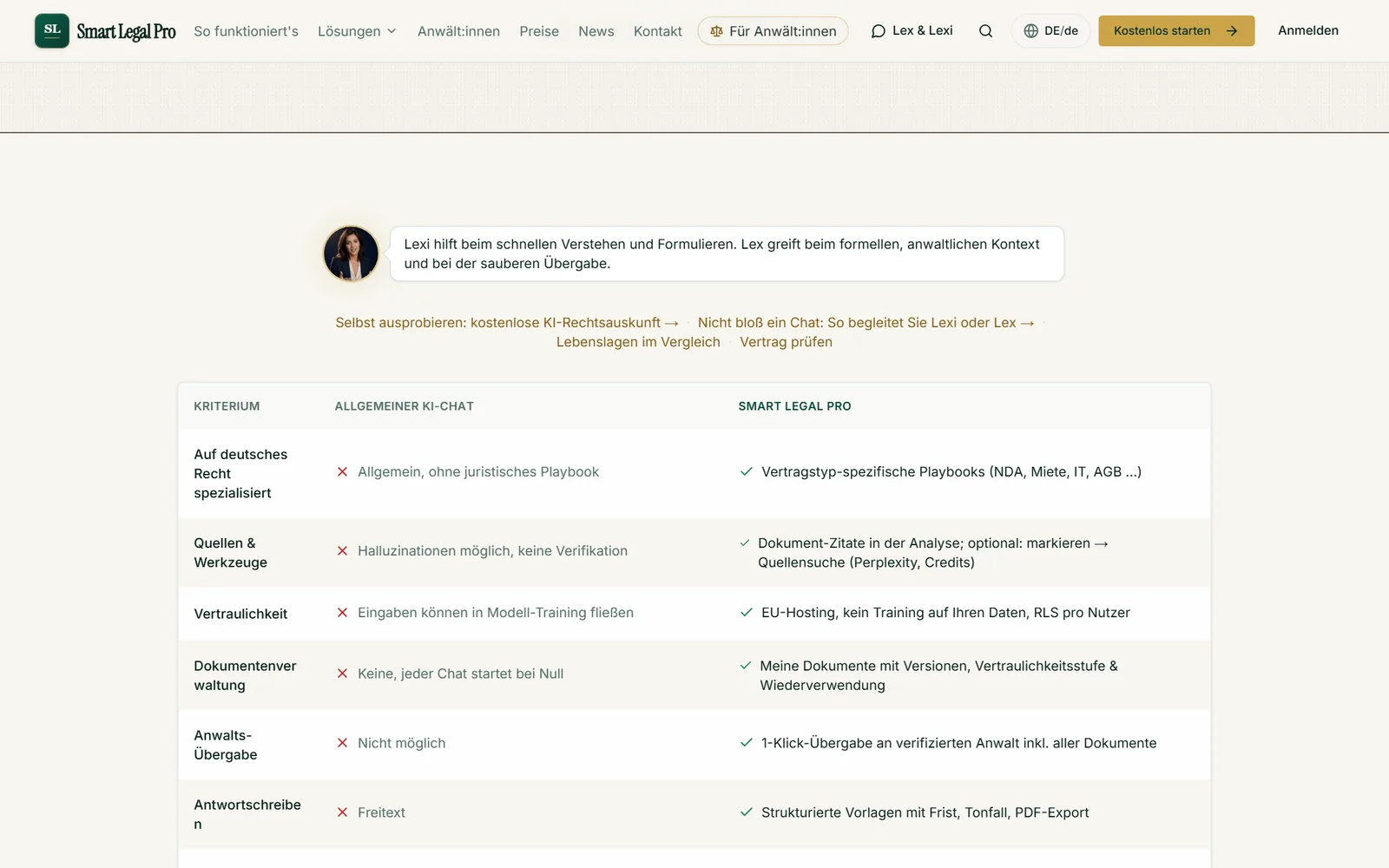The width and height of the screenshot is (1389, 868).
Task: Click the red X beside Nicht möglich
Action: pyautogui.click(x=342, y=743)
